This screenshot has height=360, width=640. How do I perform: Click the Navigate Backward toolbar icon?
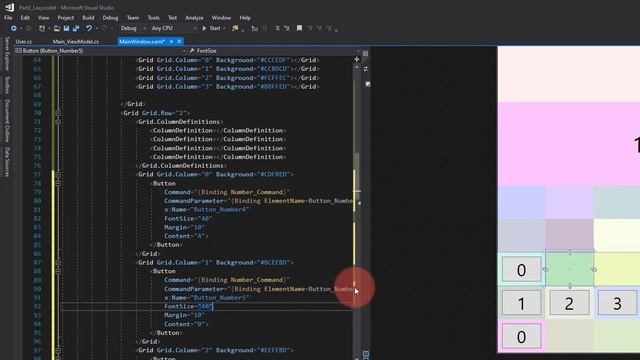click(x=13, y=28)
